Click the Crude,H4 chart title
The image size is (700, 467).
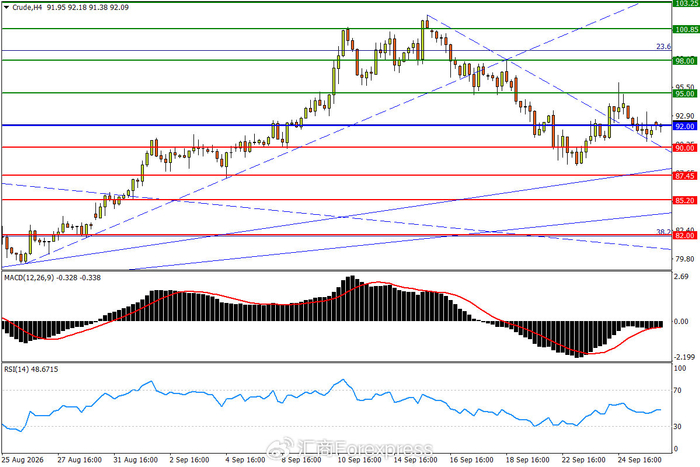[27, 8]
